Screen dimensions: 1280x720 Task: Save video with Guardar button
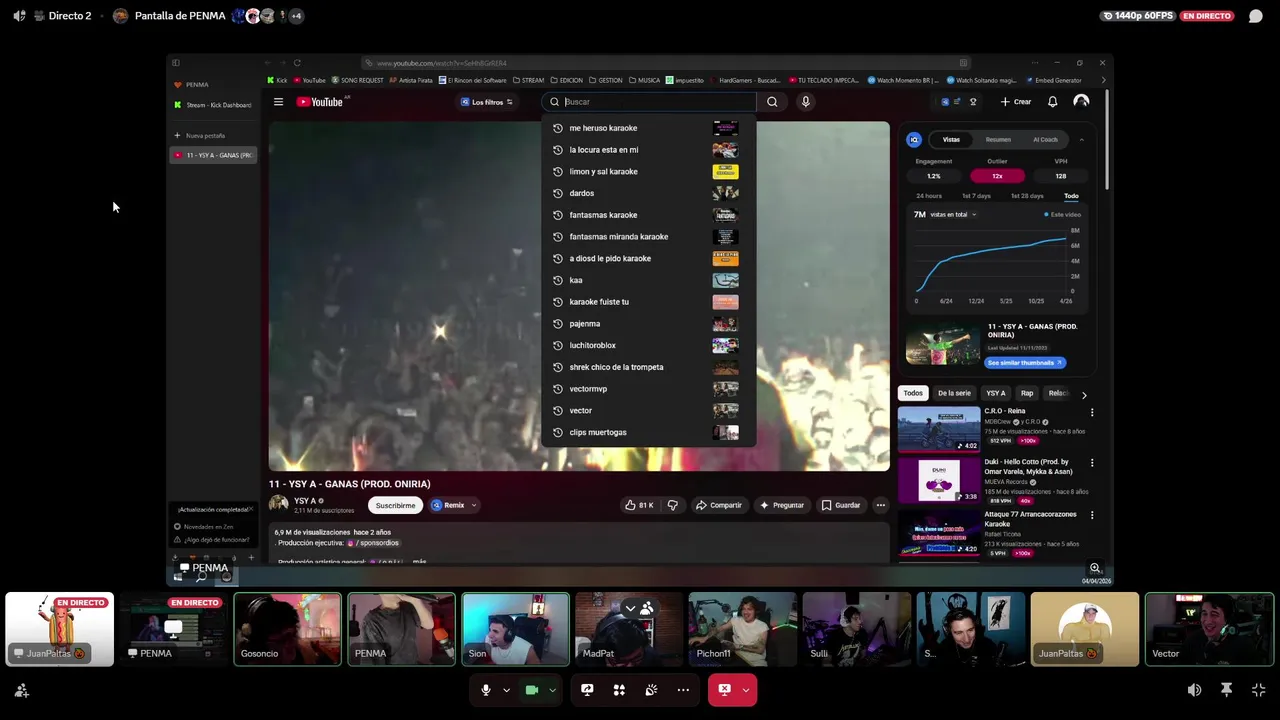point(841,505)
